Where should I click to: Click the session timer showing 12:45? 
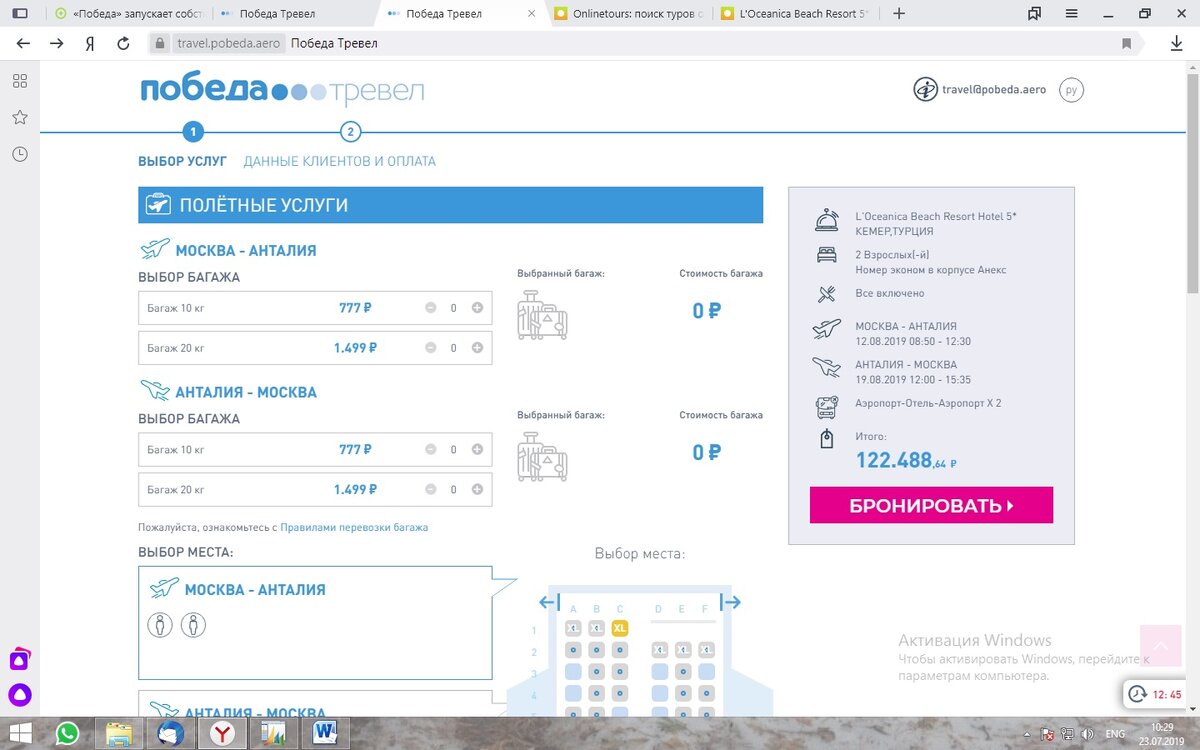point(1157,694)
